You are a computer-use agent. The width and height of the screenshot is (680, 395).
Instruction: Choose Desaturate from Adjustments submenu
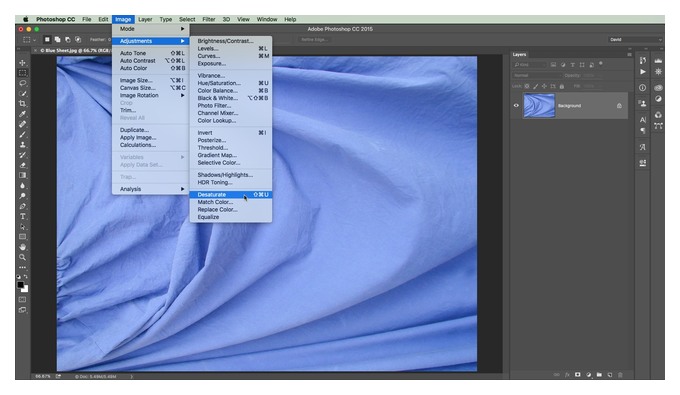pyautogui.click(x=231, y=195)
